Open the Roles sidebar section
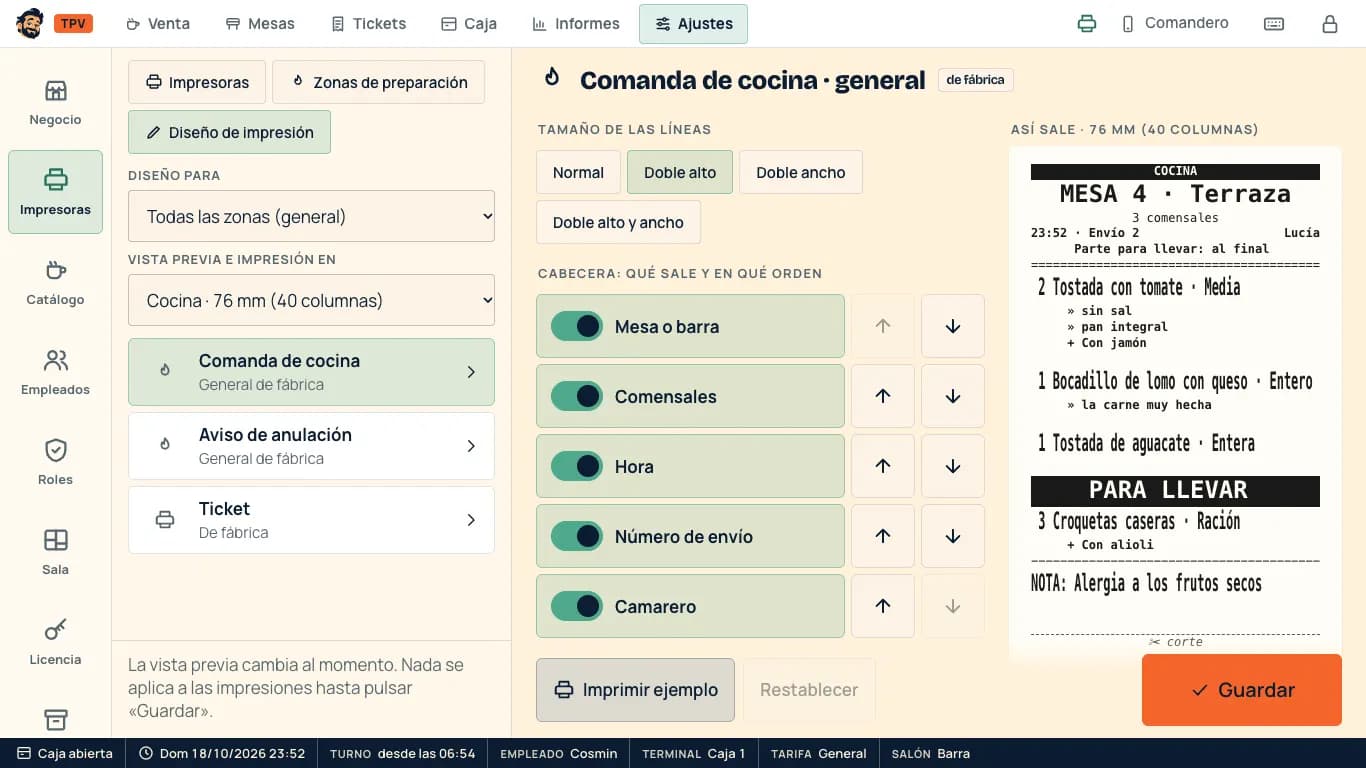The width and height of the screenshot is (1366, 768). [x=55, y=463]
